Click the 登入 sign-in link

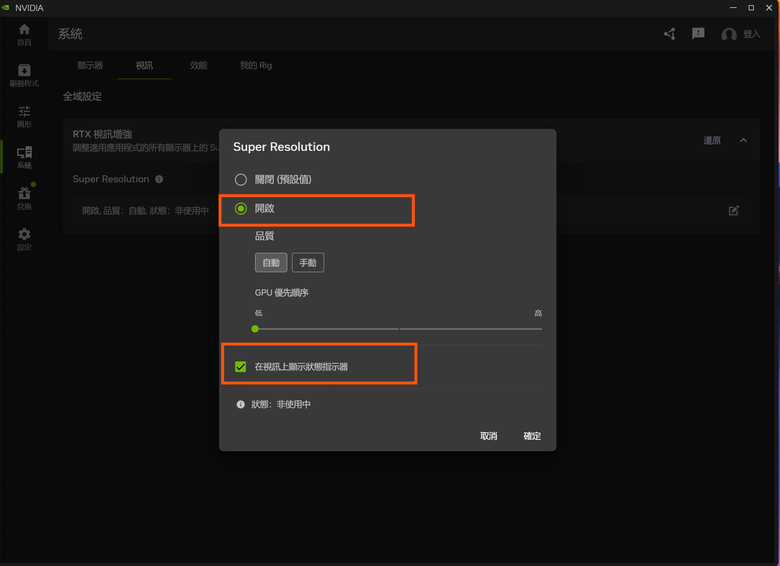752,34
